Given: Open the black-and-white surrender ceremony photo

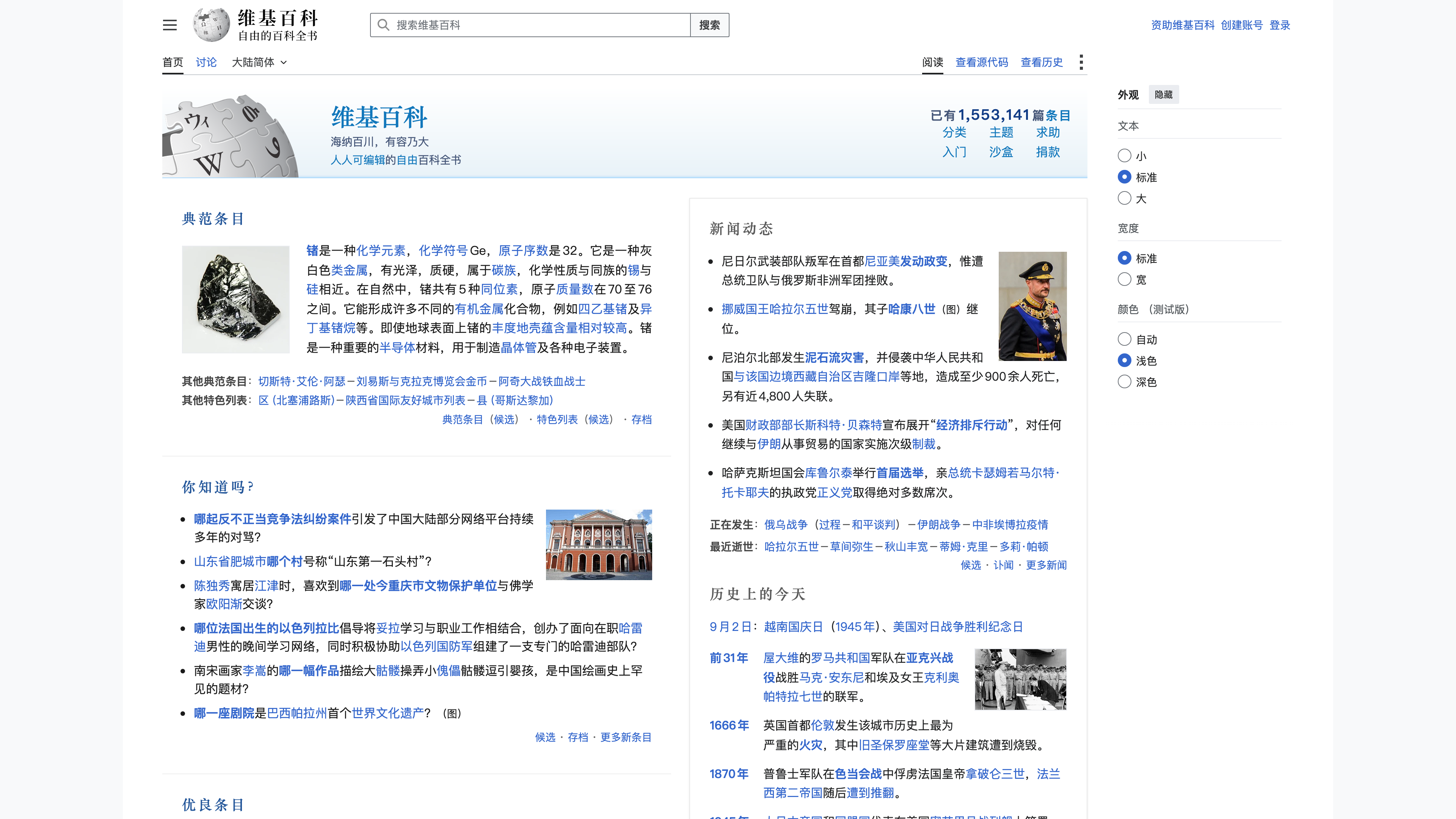Looking at the screenshot, I should pos(1020,679).
